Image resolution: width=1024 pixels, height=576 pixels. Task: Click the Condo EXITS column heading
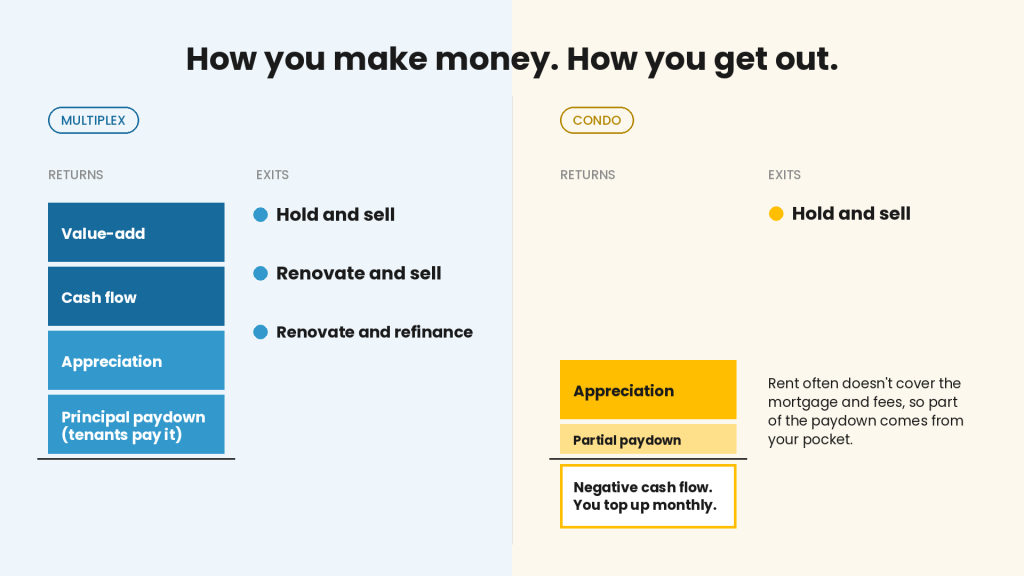(784, 175)
